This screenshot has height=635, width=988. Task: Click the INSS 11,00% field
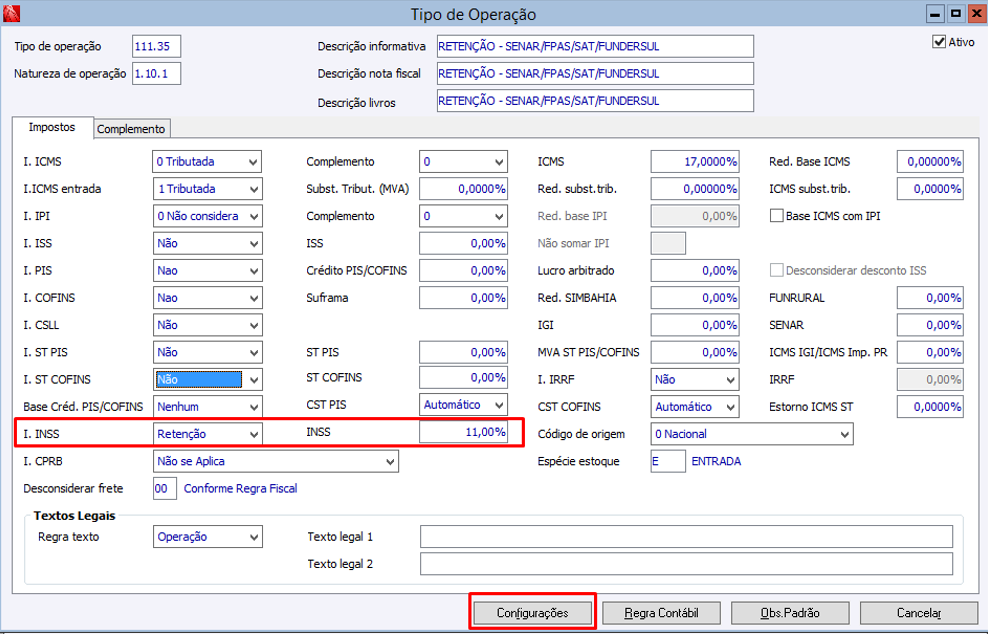tap(463, 432)
